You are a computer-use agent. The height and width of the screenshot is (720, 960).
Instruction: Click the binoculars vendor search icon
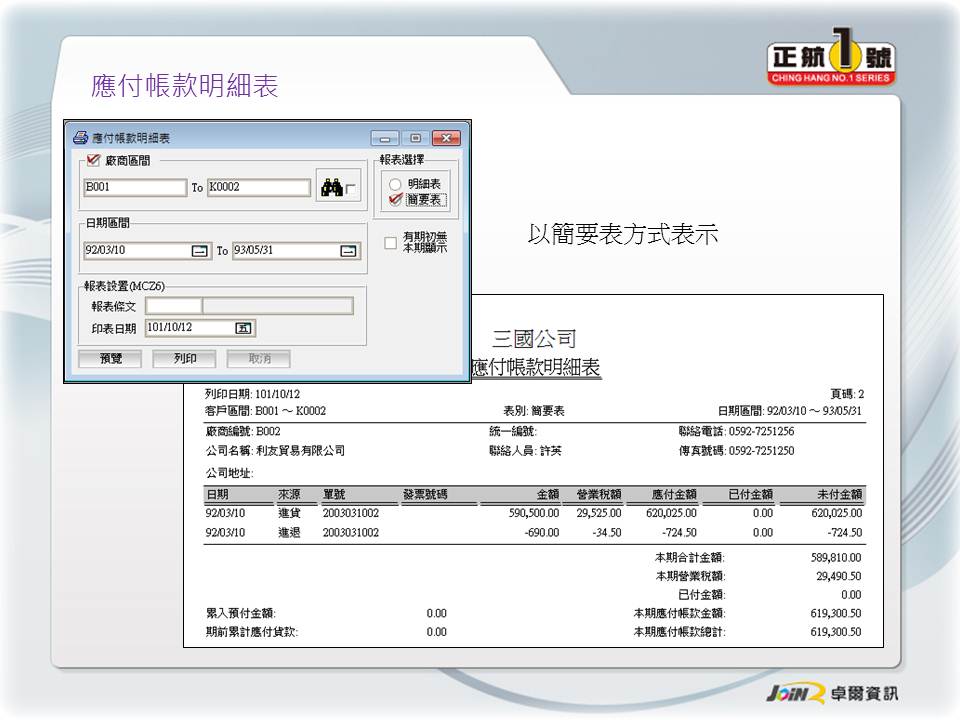tap(330, 186)
